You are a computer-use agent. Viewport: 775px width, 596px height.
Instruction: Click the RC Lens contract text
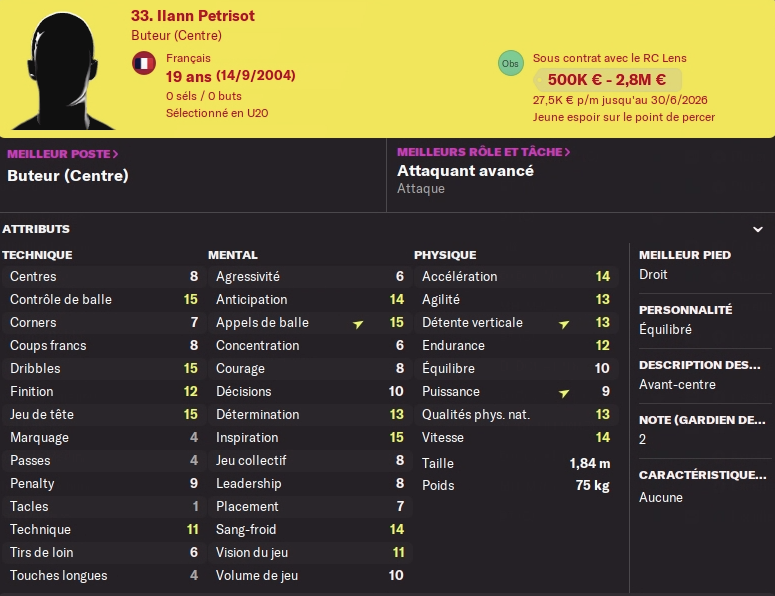tap(609, 58)
